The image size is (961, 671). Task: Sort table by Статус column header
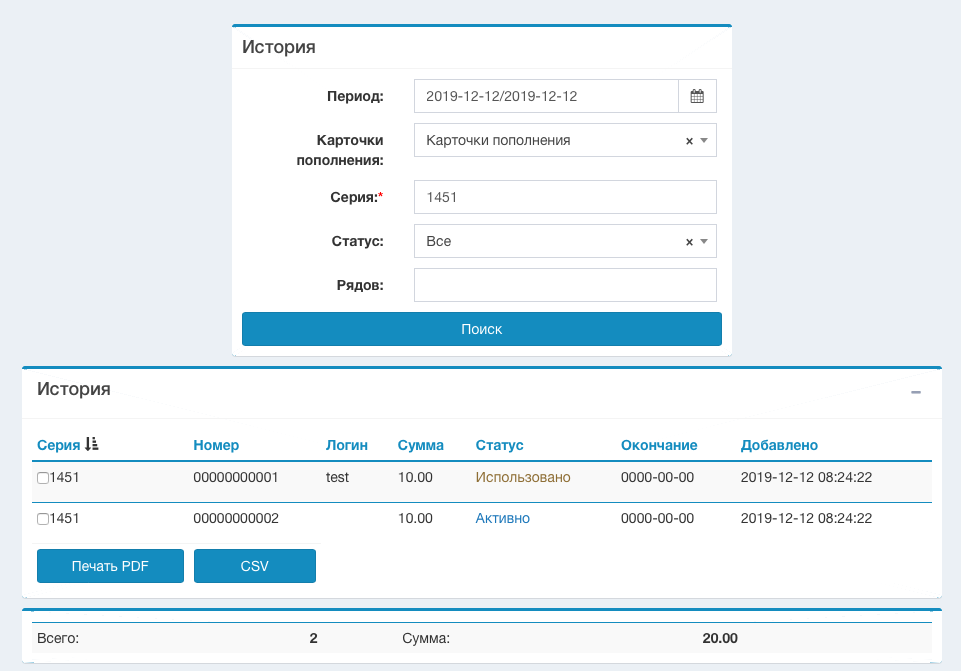pos(499,445)
